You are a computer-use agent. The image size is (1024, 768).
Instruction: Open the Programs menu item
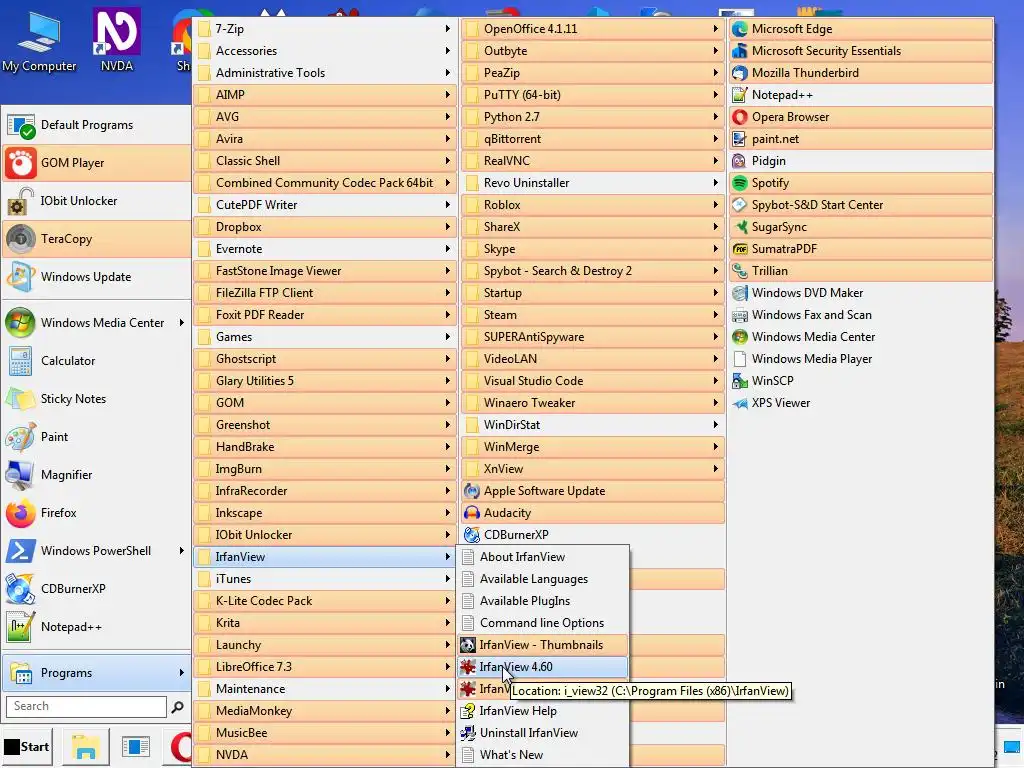[x=97, y=673]
